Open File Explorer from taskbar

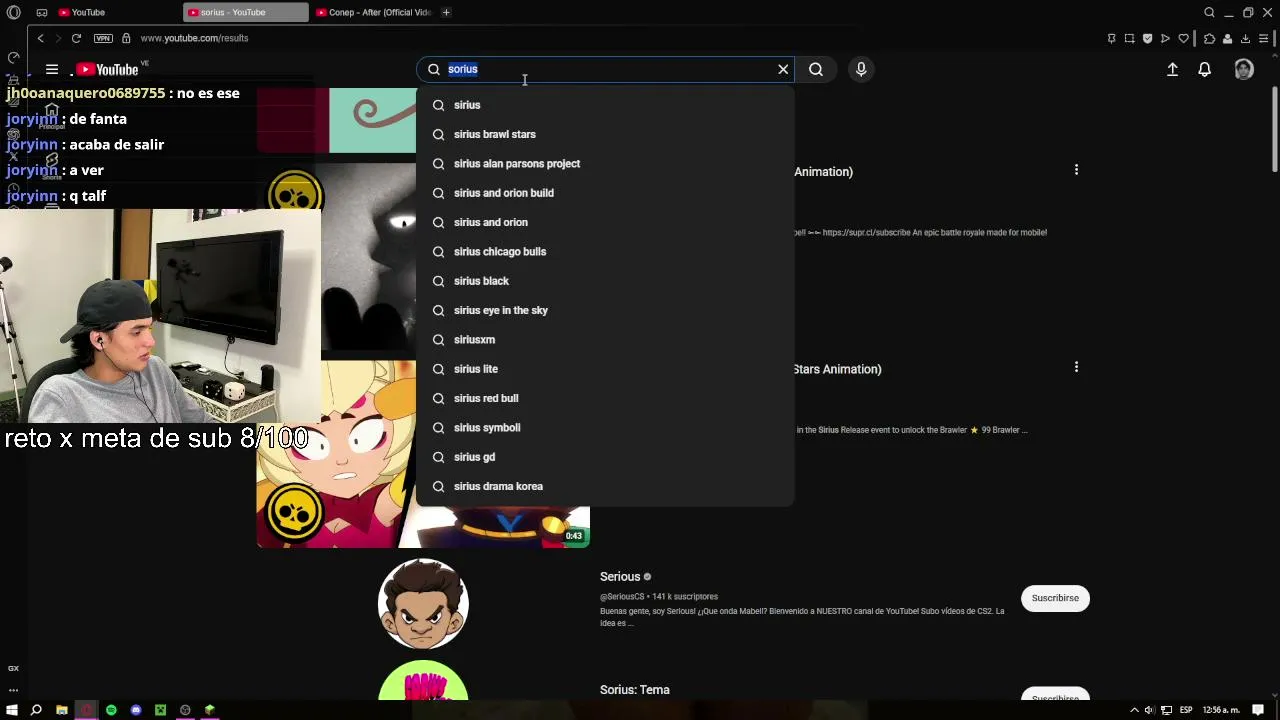(62, 710)
